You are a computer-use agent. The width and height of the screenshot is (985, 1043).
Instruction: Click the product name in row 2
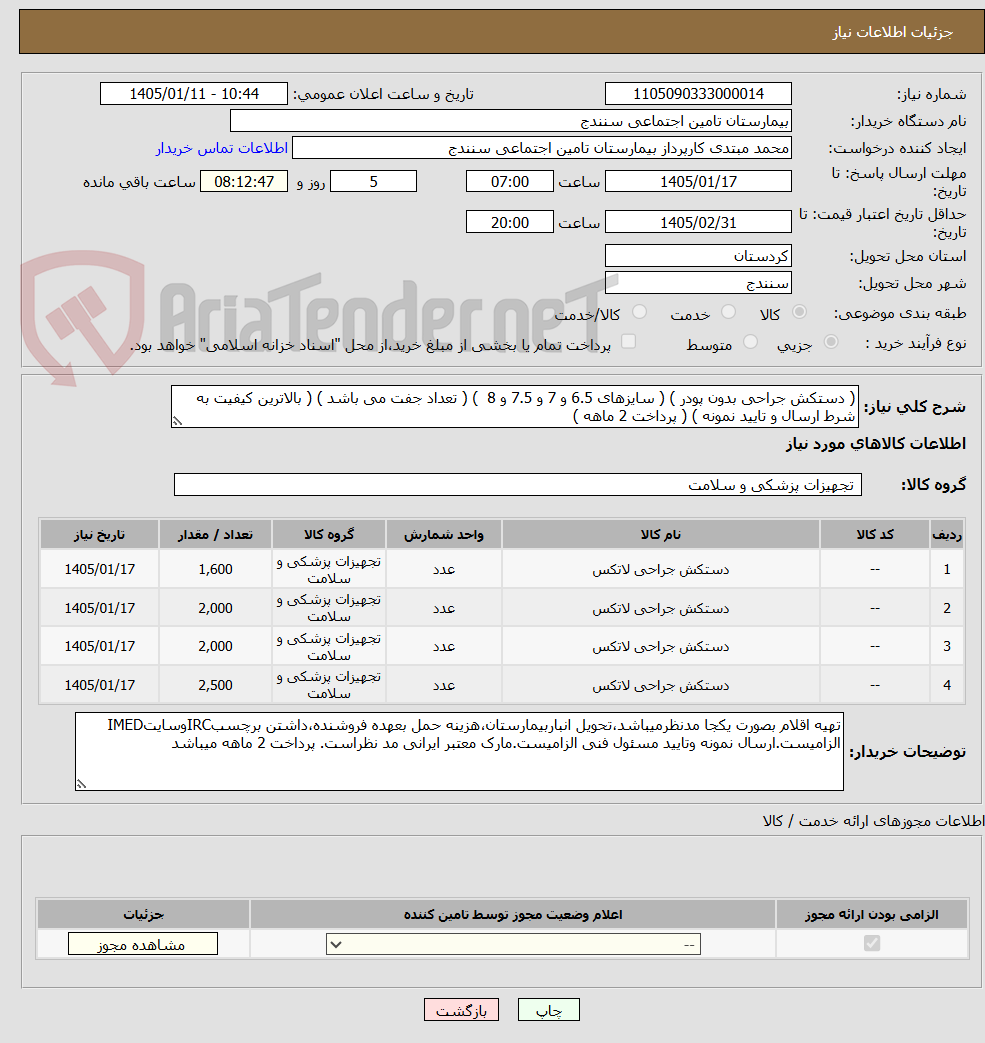[660, 608]
